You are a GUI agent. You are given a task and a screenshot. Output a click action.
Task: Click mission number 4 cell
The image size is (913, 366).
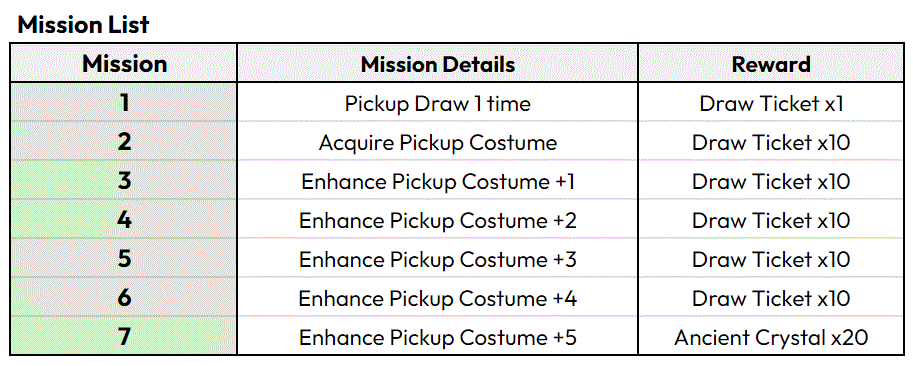tap(124, 220)
